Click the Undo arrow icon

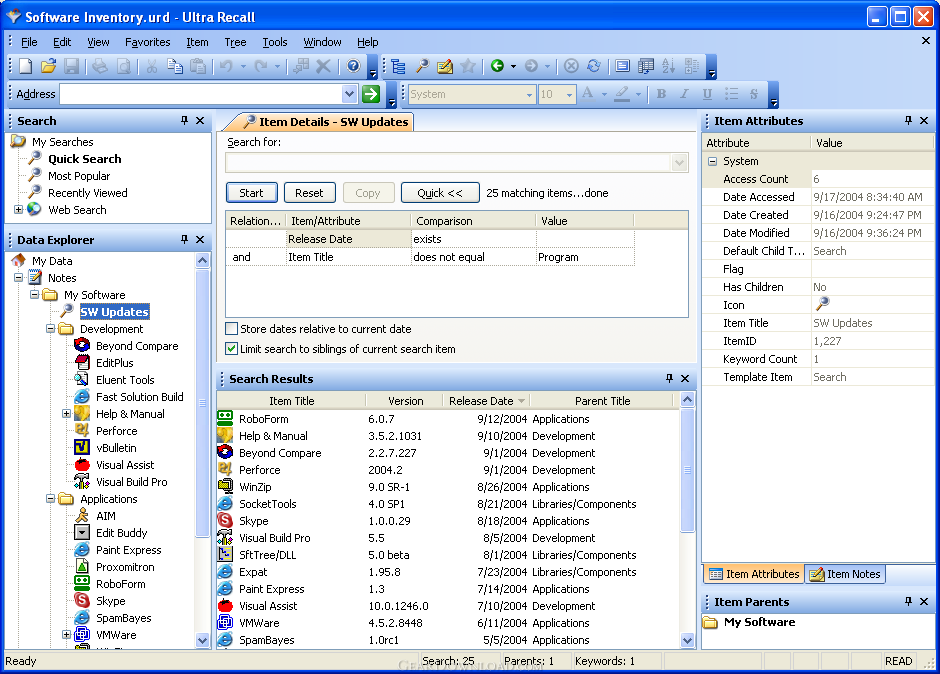coord(226,66)
